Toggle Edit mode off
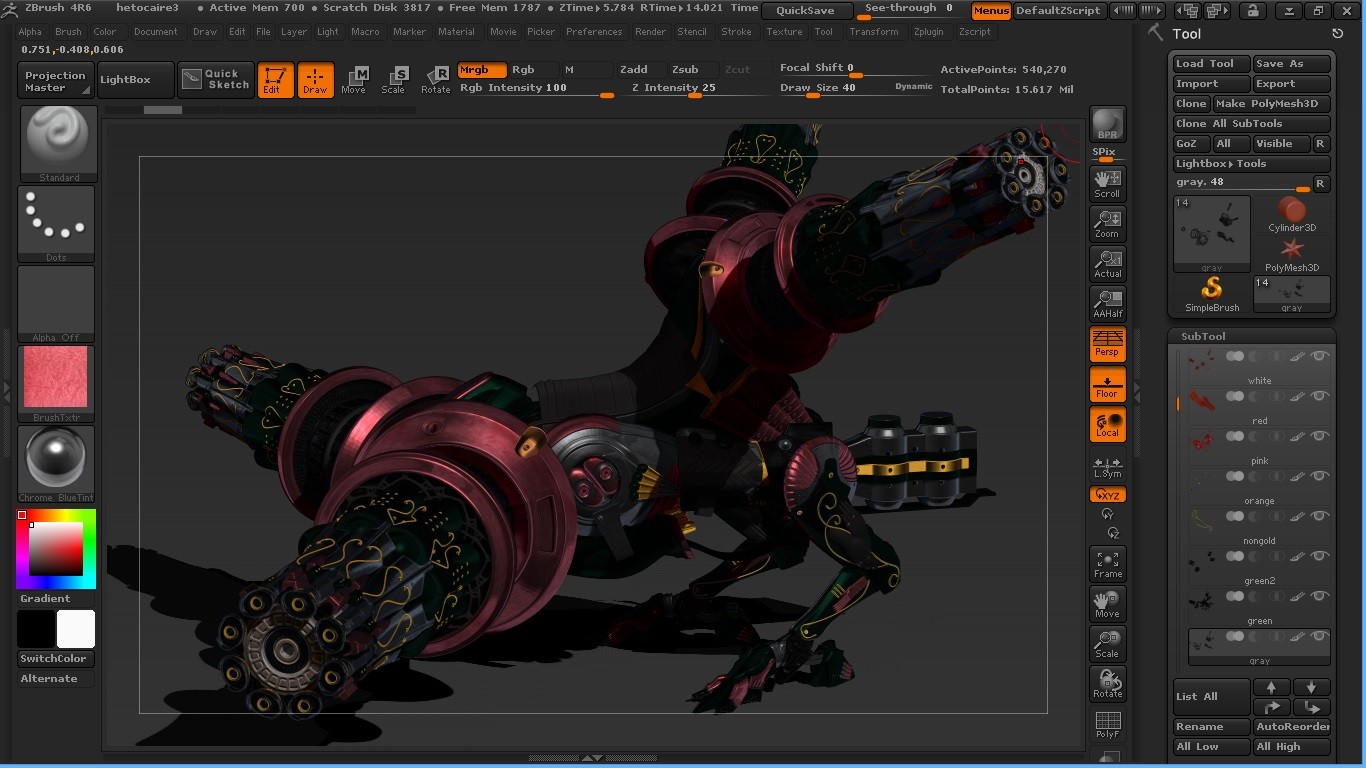 275,80
